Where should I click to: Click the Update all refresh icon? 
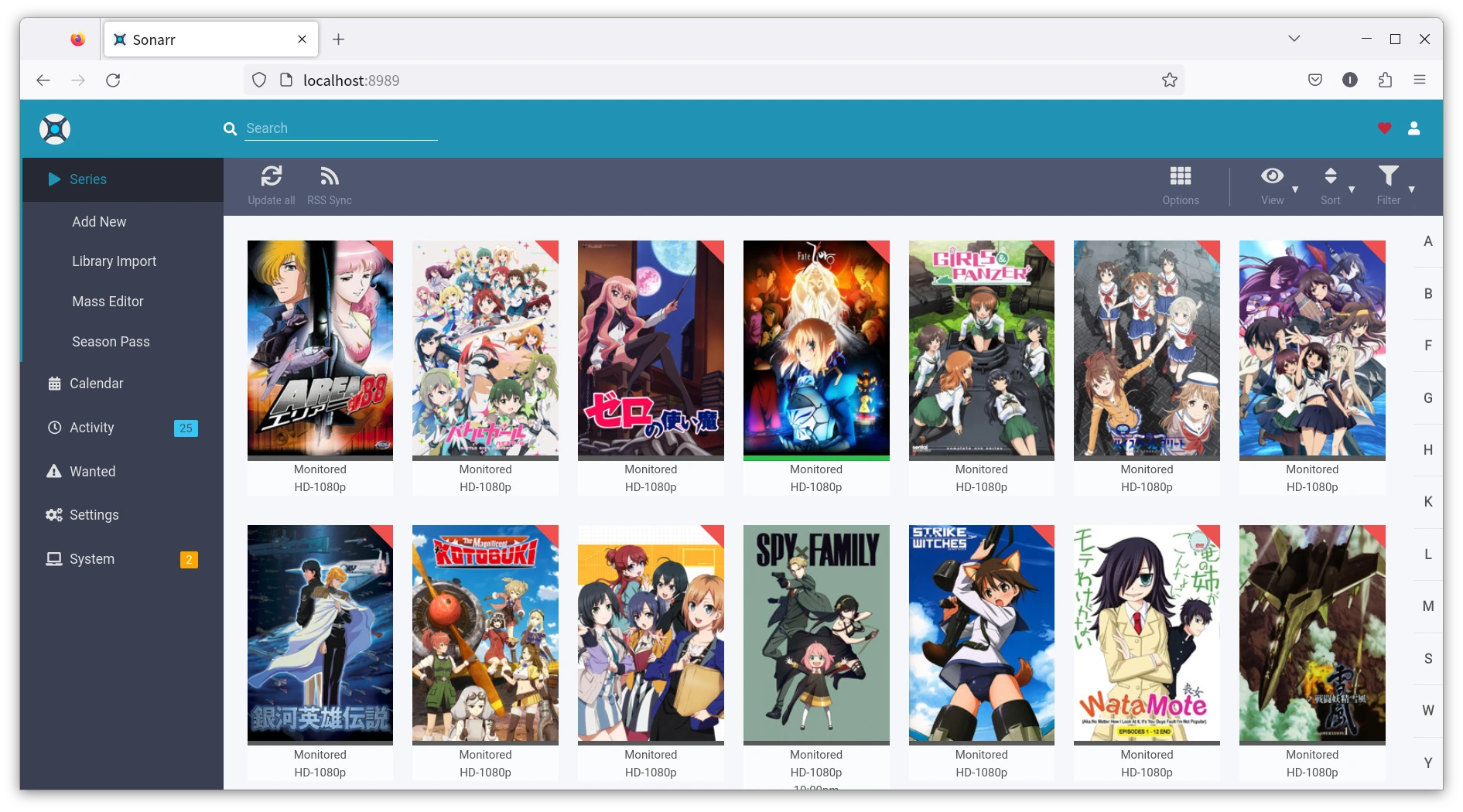(271, 177)
